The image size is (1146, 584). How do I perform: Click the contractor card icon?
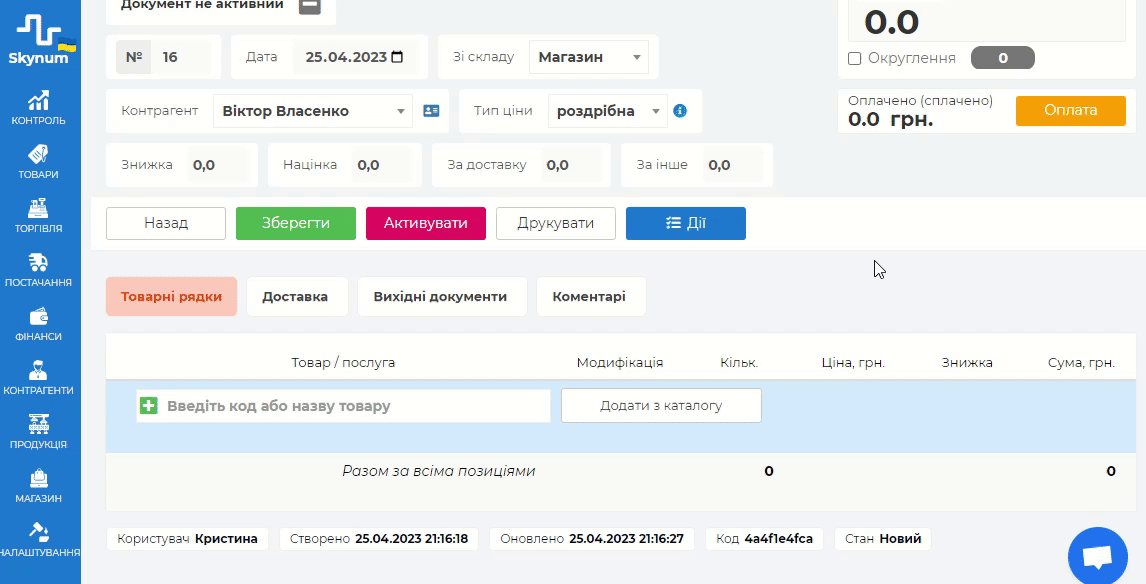[x=431, y=111]
